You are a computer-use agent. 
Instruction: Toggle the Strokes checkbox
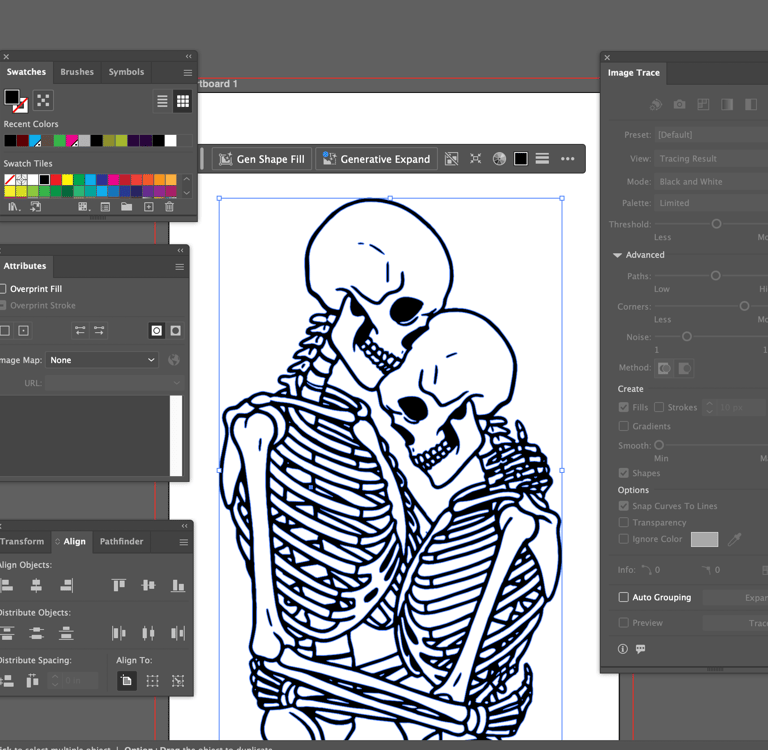pos(659,407)
